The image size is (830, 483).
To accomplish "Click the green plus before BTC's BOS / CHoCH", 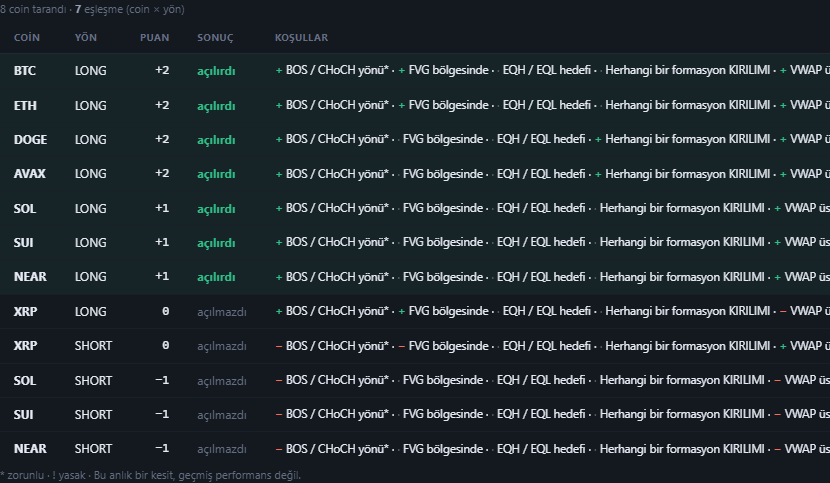I will [279, 70].
